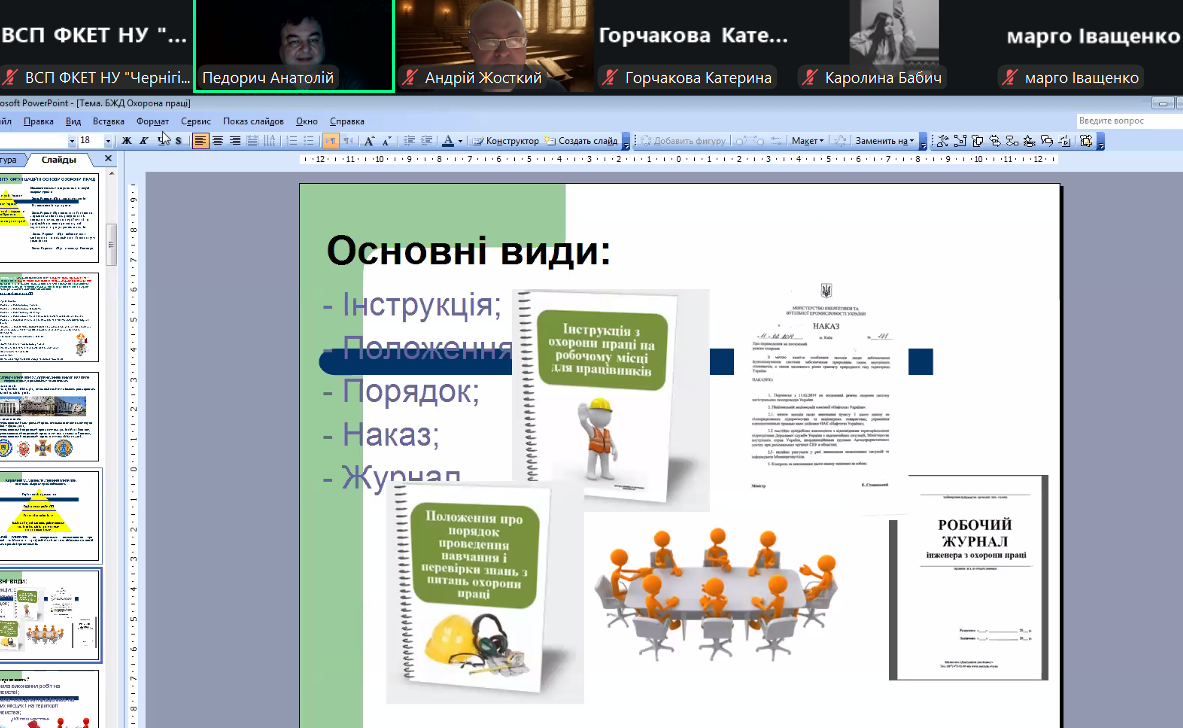Image resolution: width=1183 pixels, height=728 pixels.
Task: Toggle bold formatting (Ж) in toolbar
Action: click(x=127, y=141)
